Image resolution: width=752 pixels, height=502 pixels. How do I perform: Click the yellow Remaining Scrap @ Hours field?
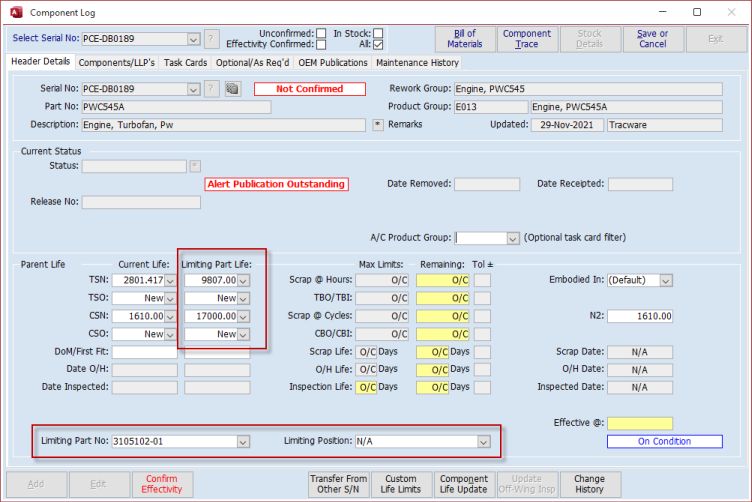pos(442,280)
